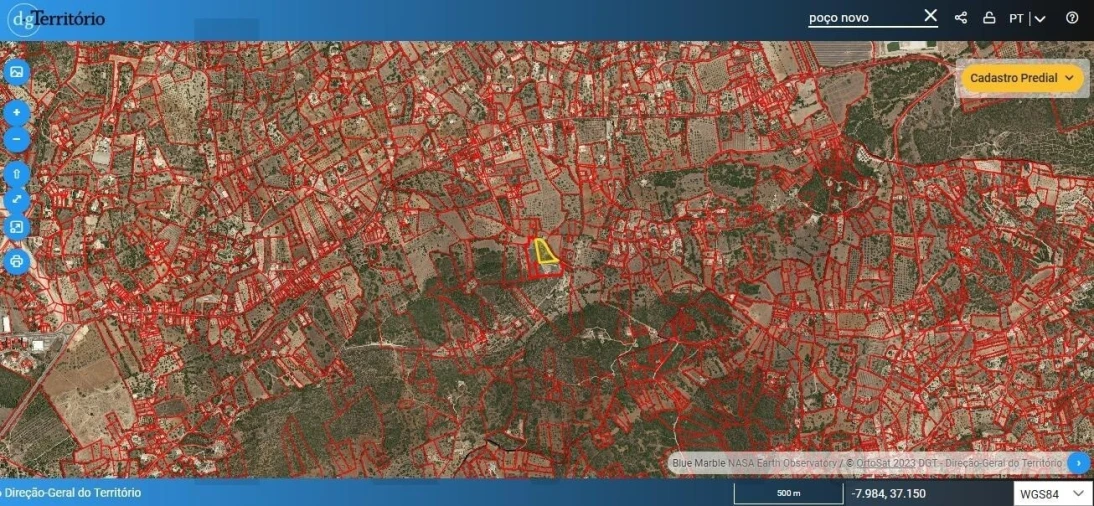Toggle fullscreen with the diagonal arrows icon

coord(16,200)
